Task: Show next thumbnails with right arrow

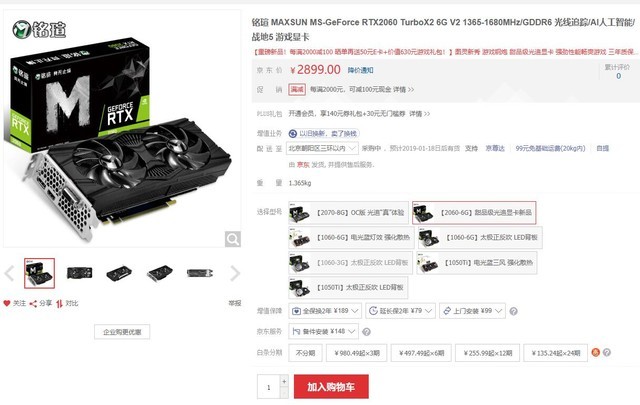Action: tap(235, 273)
